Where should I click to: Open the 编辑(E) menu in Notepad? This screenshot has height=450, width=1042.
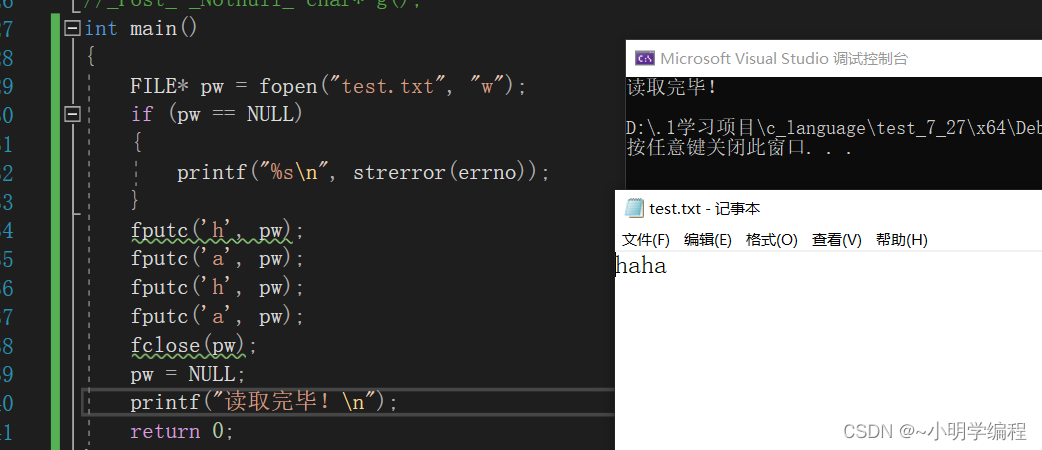pos(708,240)
